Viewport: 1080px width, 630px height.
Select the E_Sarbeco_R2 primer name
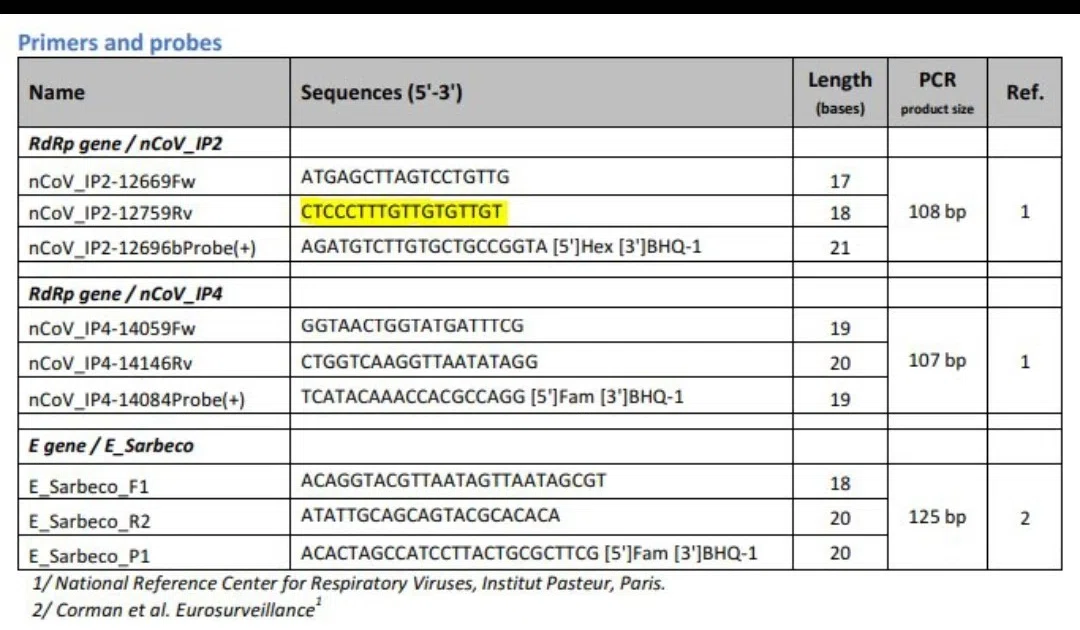[90, 521]
